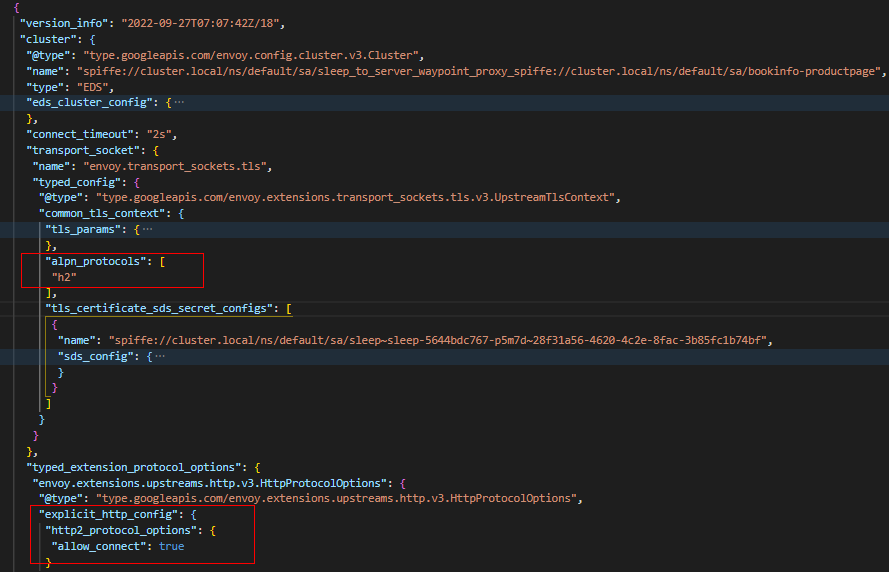Image resolution: width=889 pixels, height=572 pixels.
Task: Select the UpstreamTlsContext type URL
Action: click(355, 197)
